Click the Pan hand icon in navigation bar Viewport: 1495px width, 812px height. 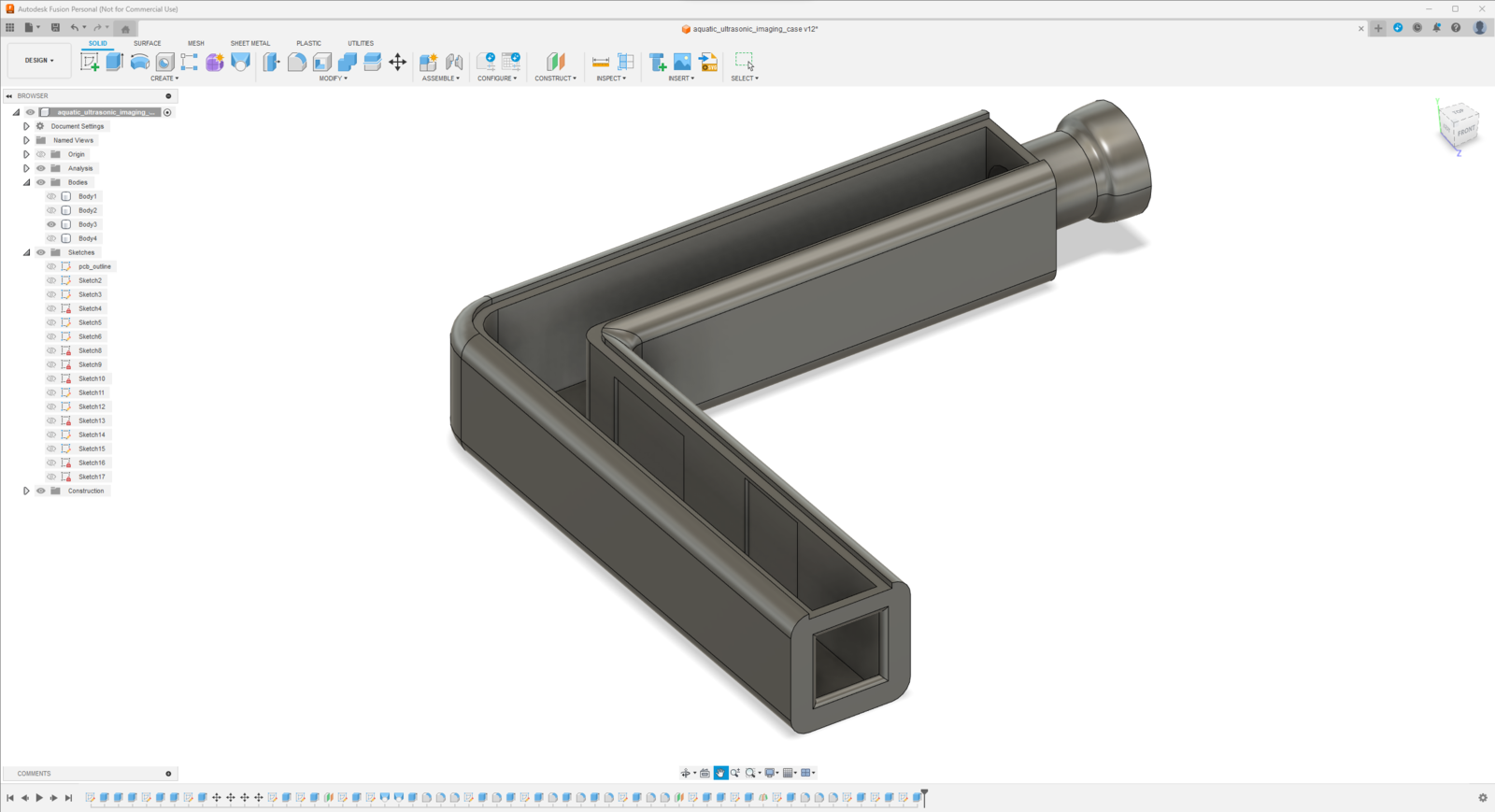pyautogui.click(x=720, y=773)
